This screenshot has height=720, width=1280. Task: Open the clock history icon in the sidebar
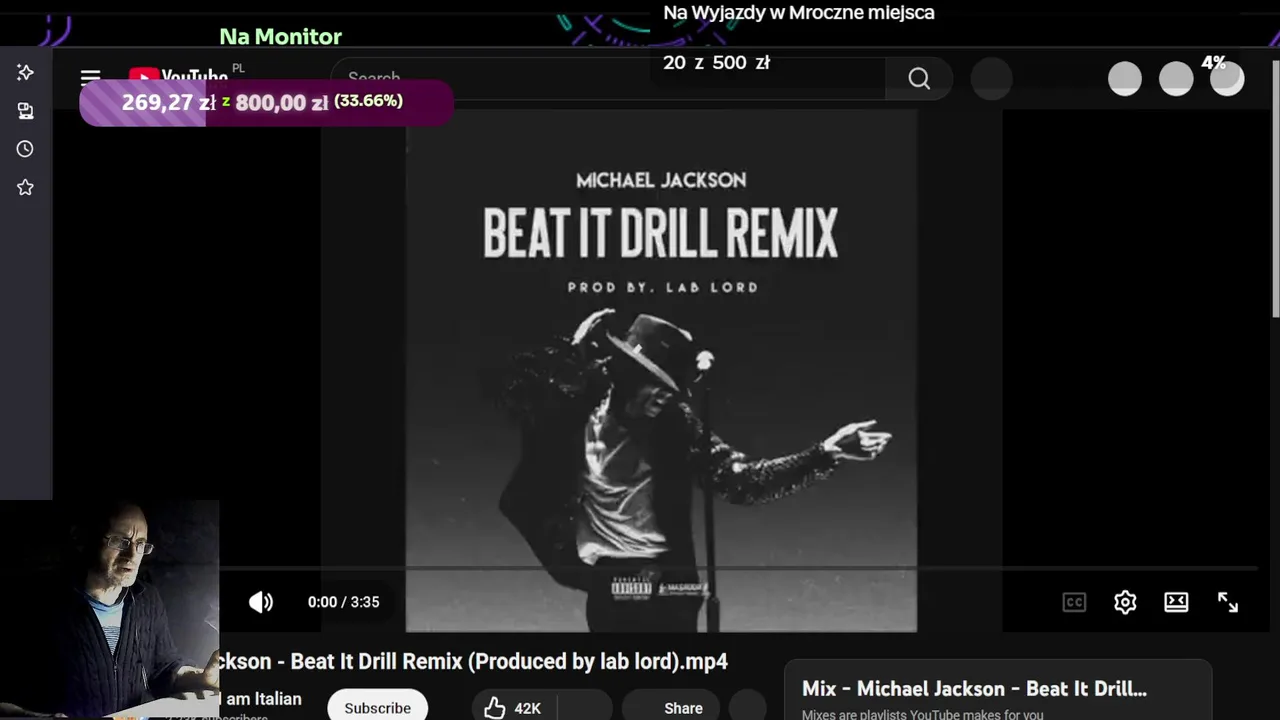click(x=25, y=149)
